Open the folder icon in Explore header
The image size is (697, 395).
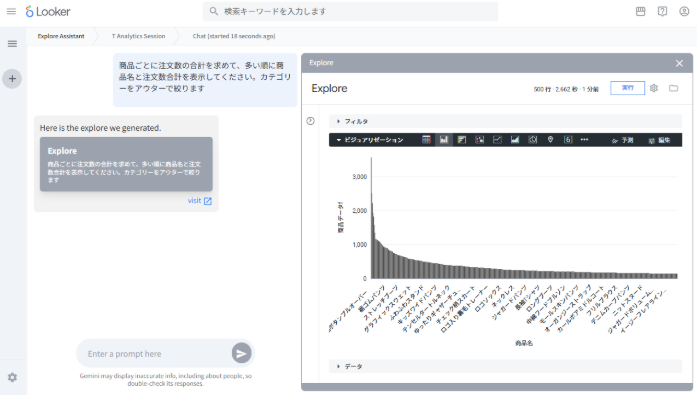tap(673, 88)
